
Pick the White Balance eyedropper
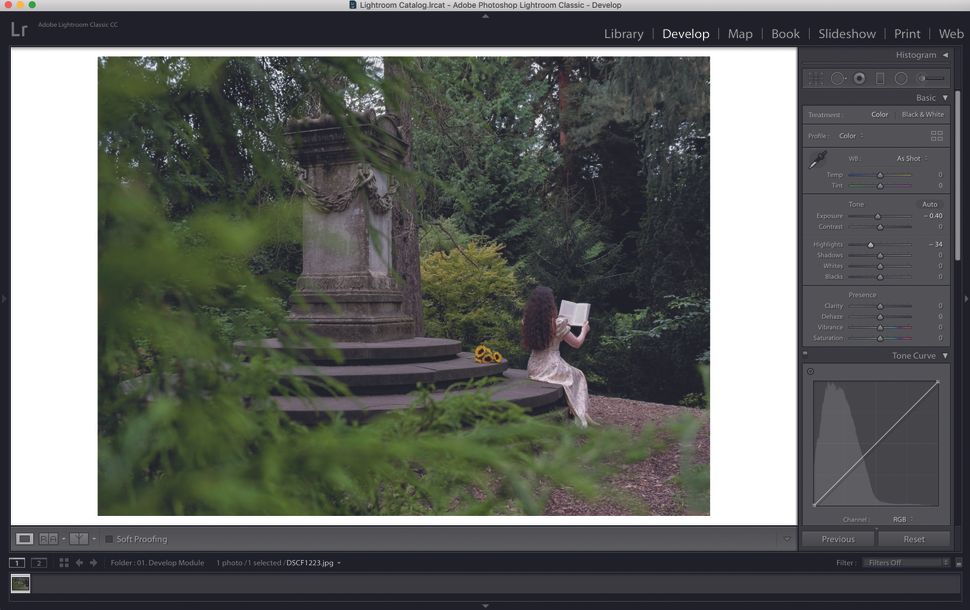click(x=817, y=158)
